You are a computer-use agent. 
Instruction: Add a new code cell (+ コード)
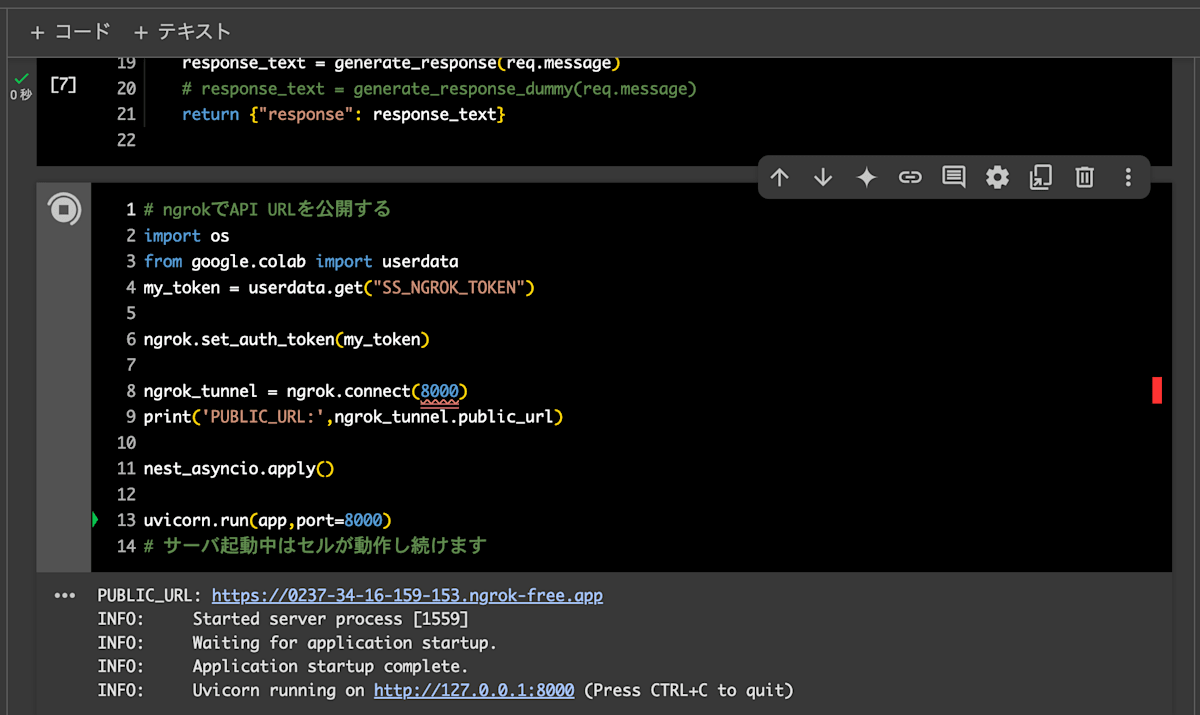70,32
